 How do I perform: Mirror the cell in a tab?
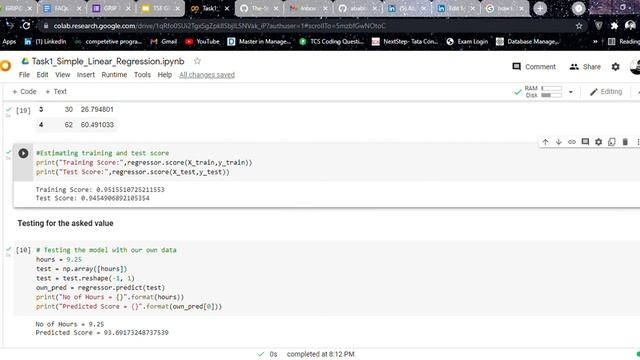pyautogui.click(x=611, y=142)
